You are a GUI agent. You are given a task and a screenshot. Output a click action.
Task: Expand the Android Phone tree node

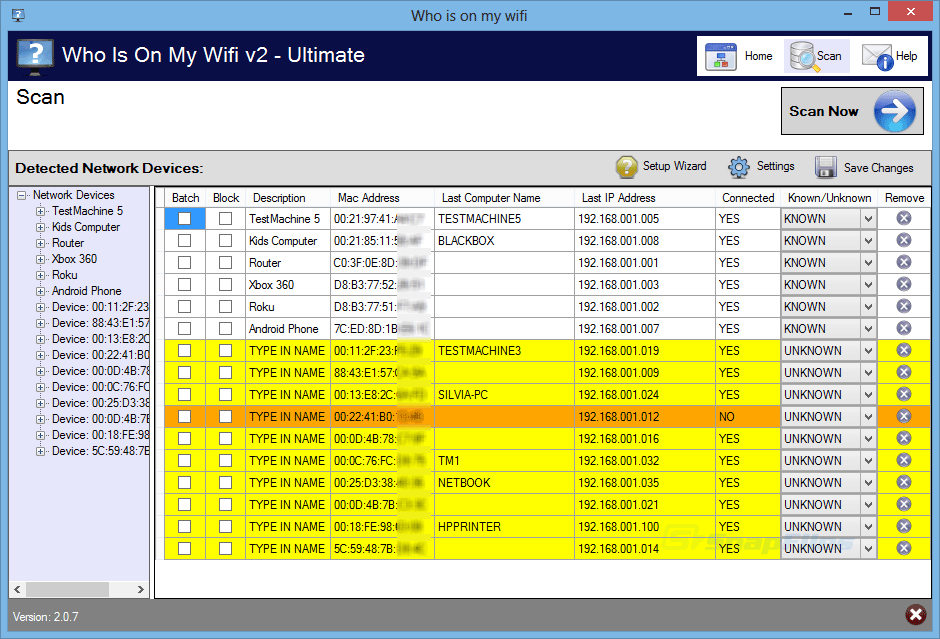(41, 291)
